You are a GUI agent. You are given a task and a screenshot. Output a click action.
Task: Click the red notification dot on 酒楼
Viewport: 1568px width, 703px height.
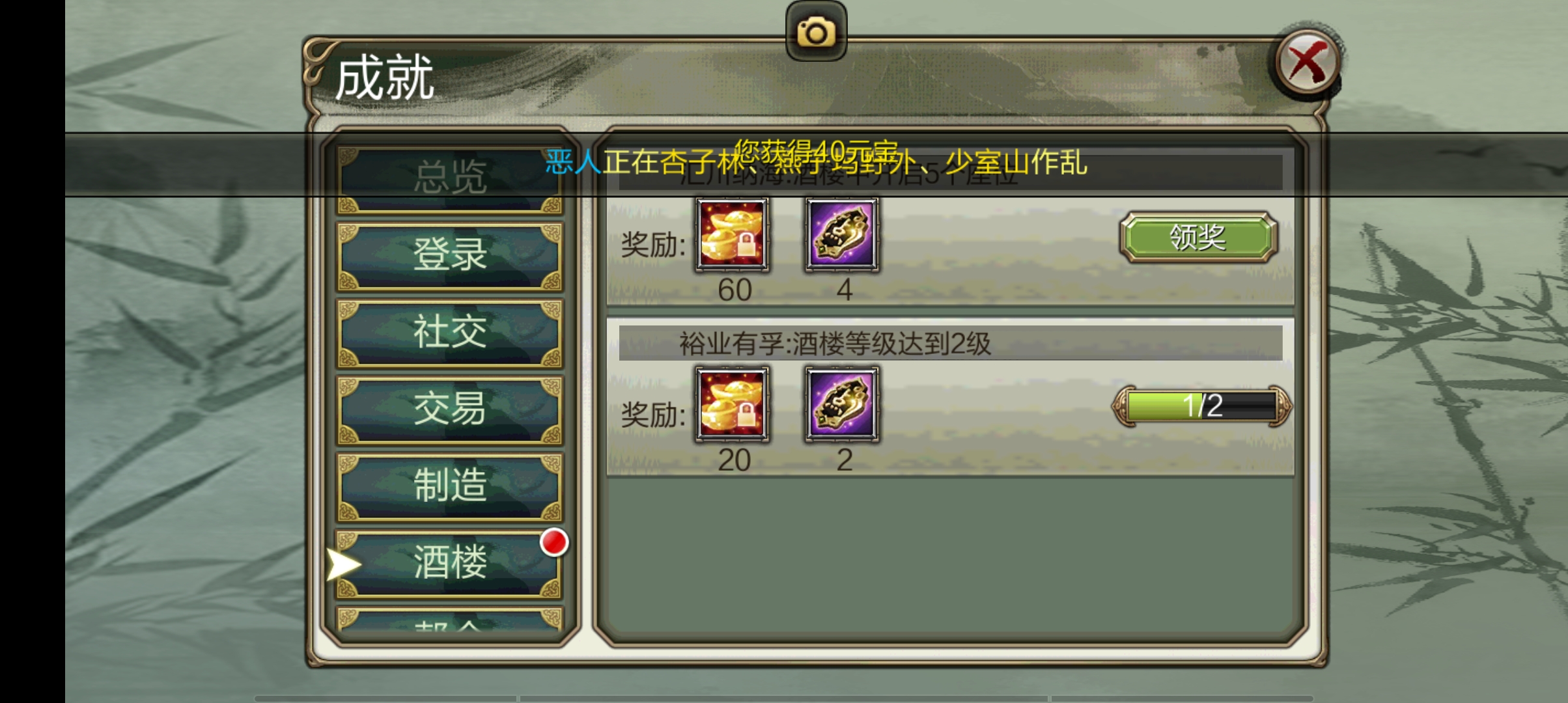click(x=554, y=542)
